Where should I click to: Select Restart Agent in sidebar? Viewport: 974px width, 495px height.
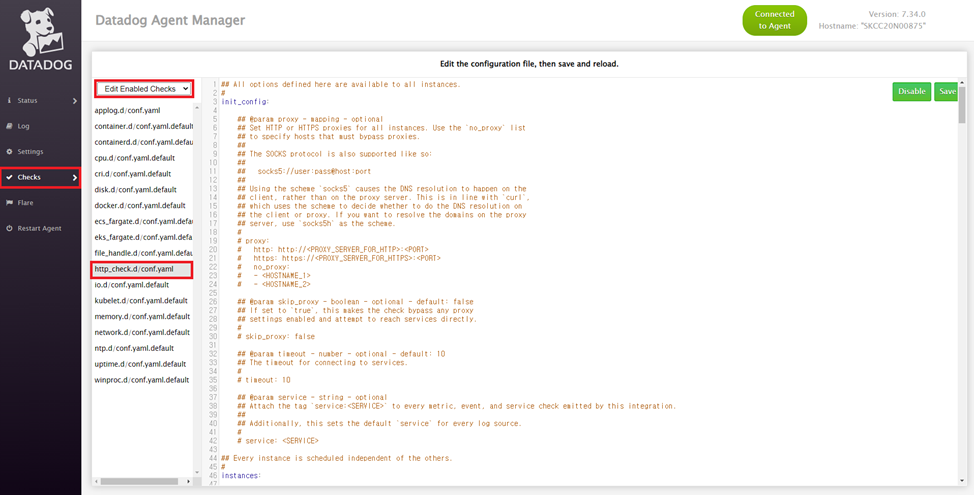[40, 229]
